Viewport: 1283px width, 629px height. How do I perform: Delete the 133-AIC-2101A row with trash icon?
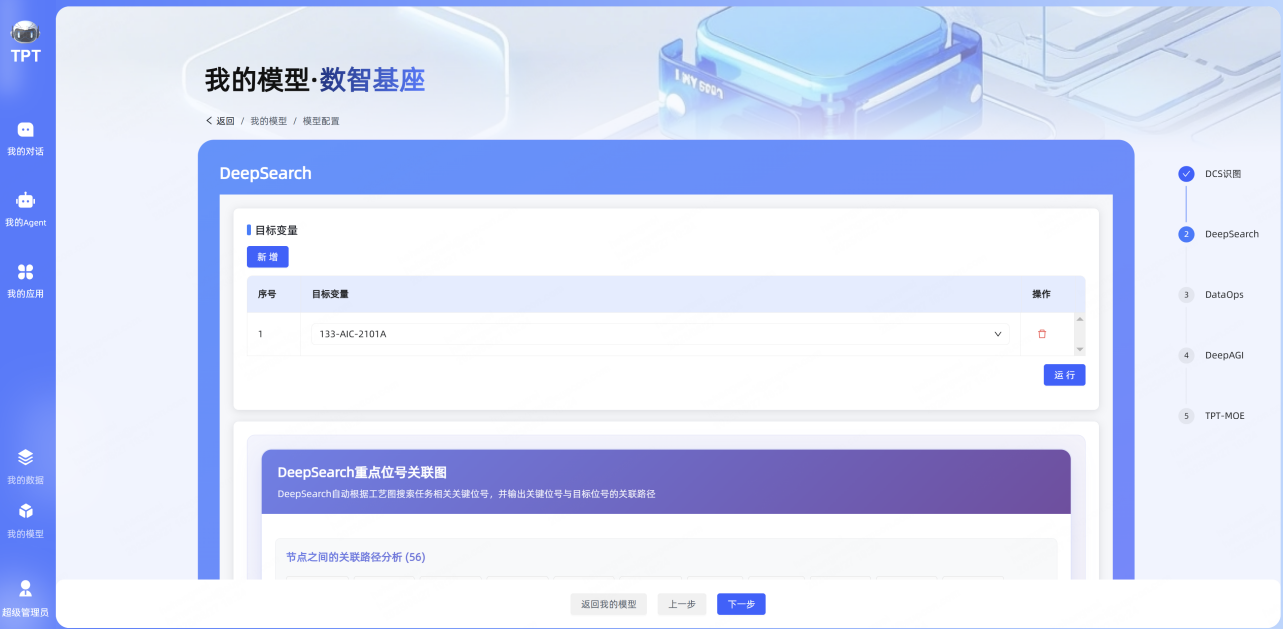tap(1042, 334)
